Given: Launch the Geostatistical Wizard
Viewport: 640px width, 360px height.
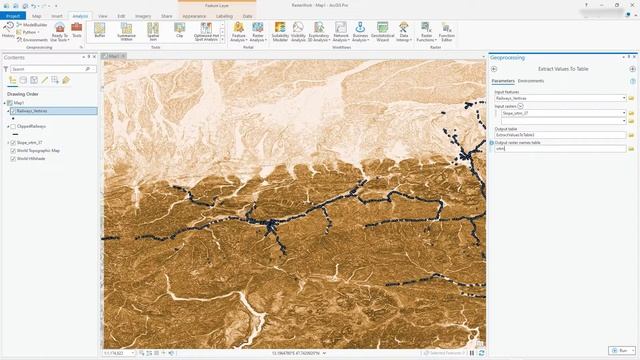Looking at the screenshot, I should (382, 32).
